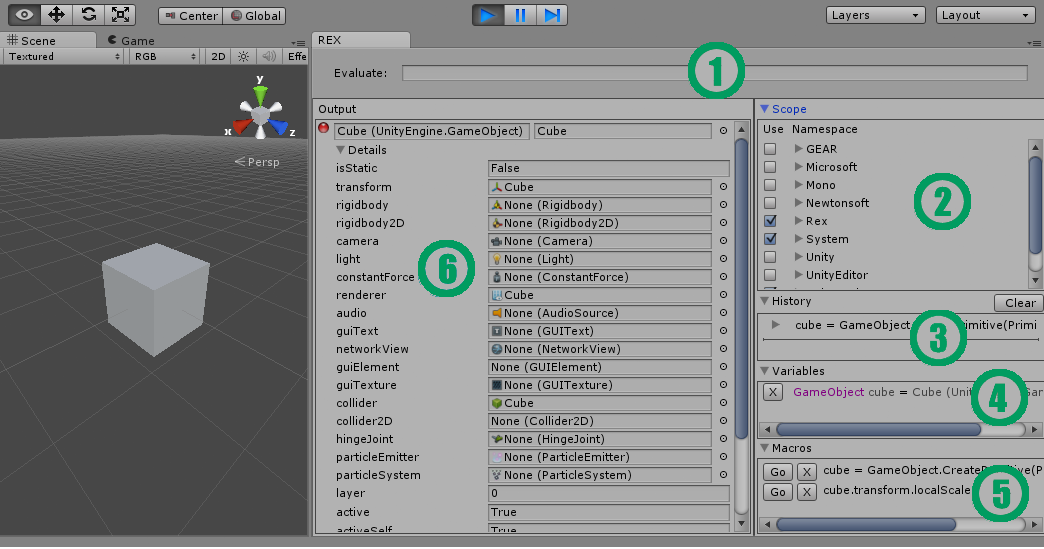This screenshot has width=1044, height=549.
Task: Collapse the Variables section
Action: pyautogui.click(x=764, y=371)
